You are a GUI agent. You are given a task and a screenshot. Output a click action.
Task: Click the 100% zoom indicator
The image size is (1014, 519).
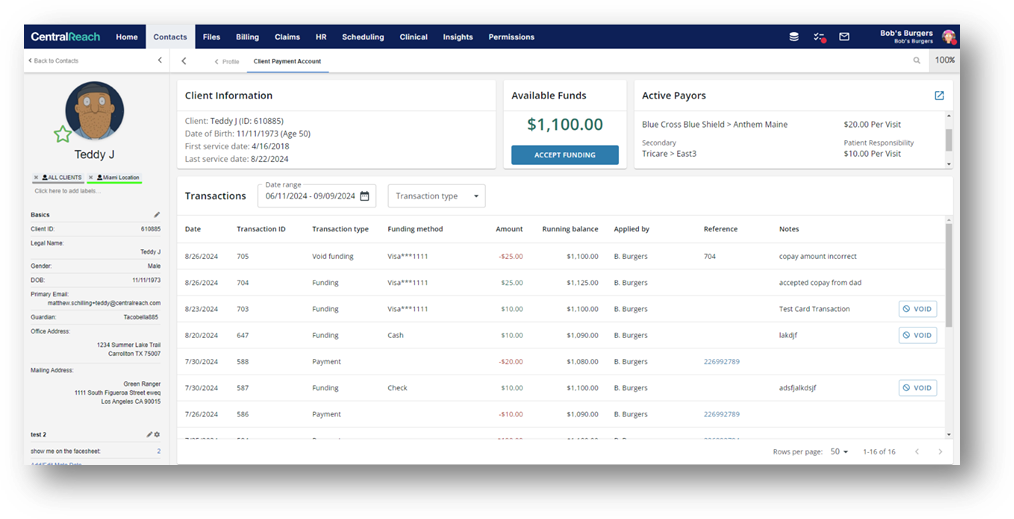pos(945,60)
